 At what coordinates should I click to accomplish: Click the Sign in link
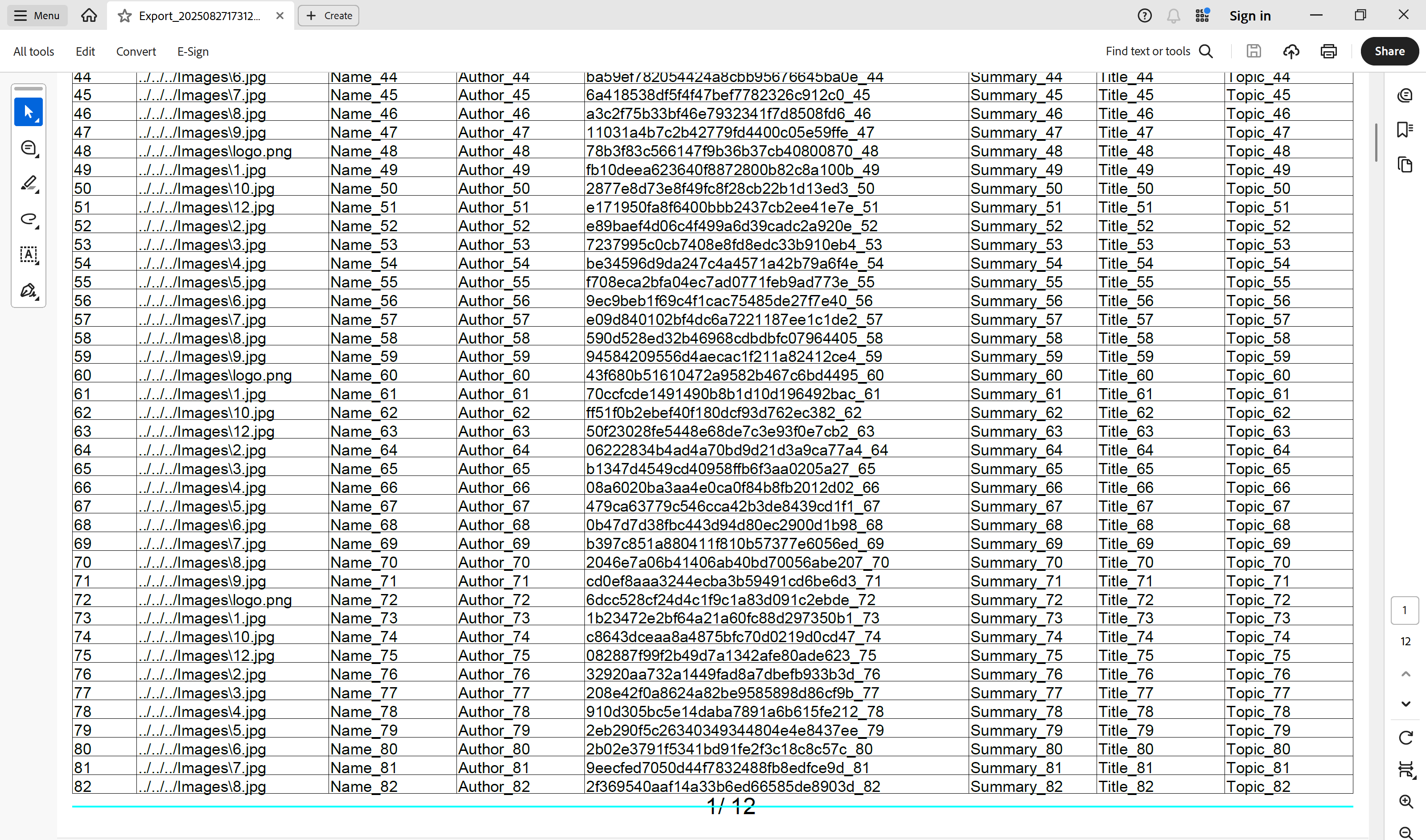[x=1249, y=16]
